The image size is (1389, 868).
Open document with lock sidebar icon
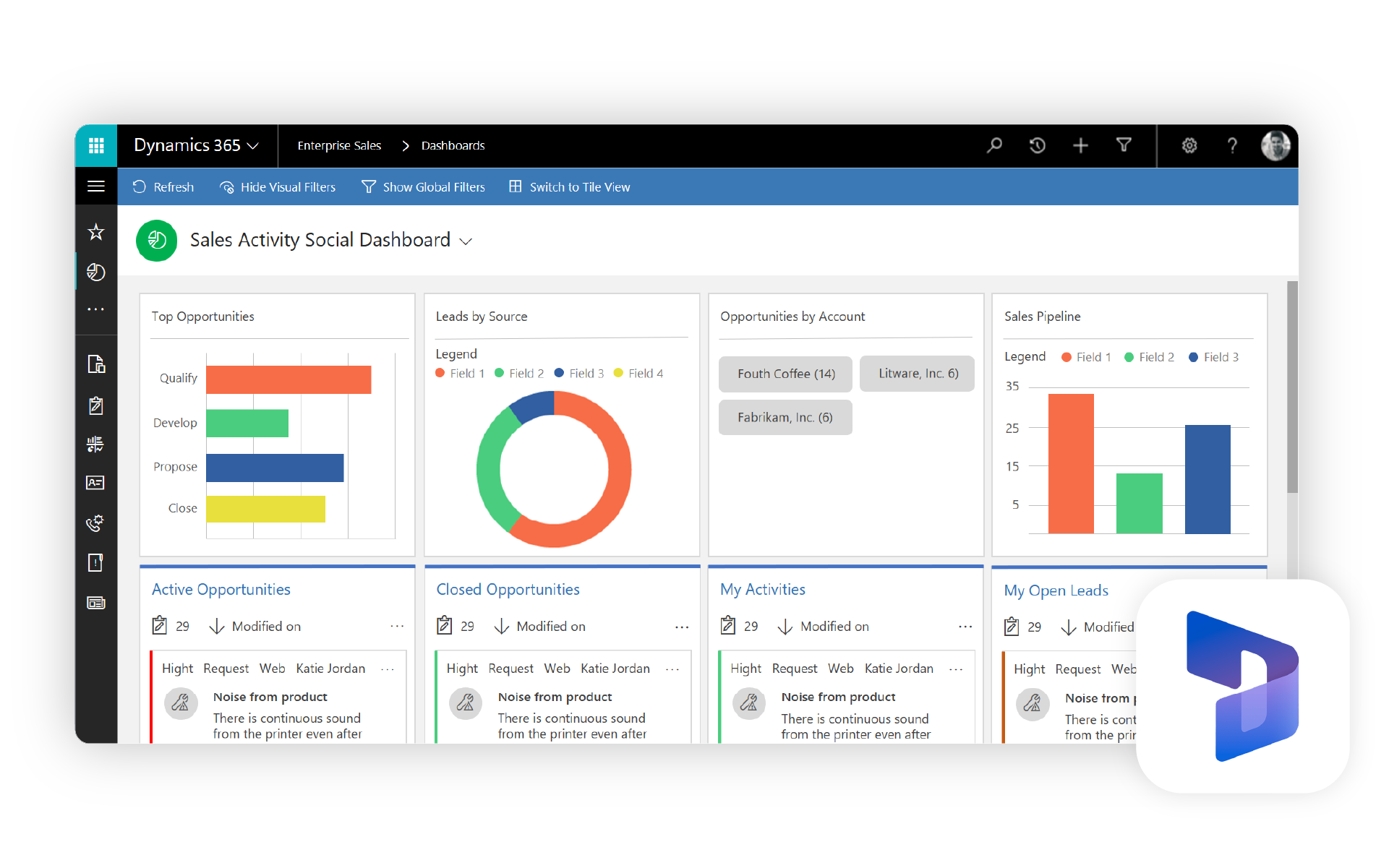coord(96,364)
